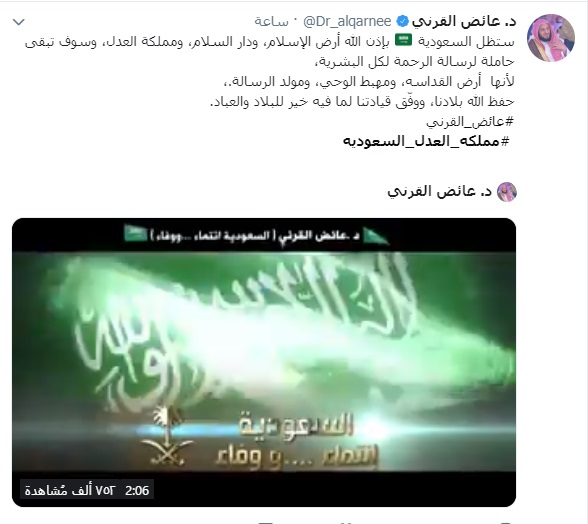Image resolution: width=588 pixels, height=524 pixels.
Task: Open the @Dr_alqarnee handle link
Action: click(x=347, y=22)
